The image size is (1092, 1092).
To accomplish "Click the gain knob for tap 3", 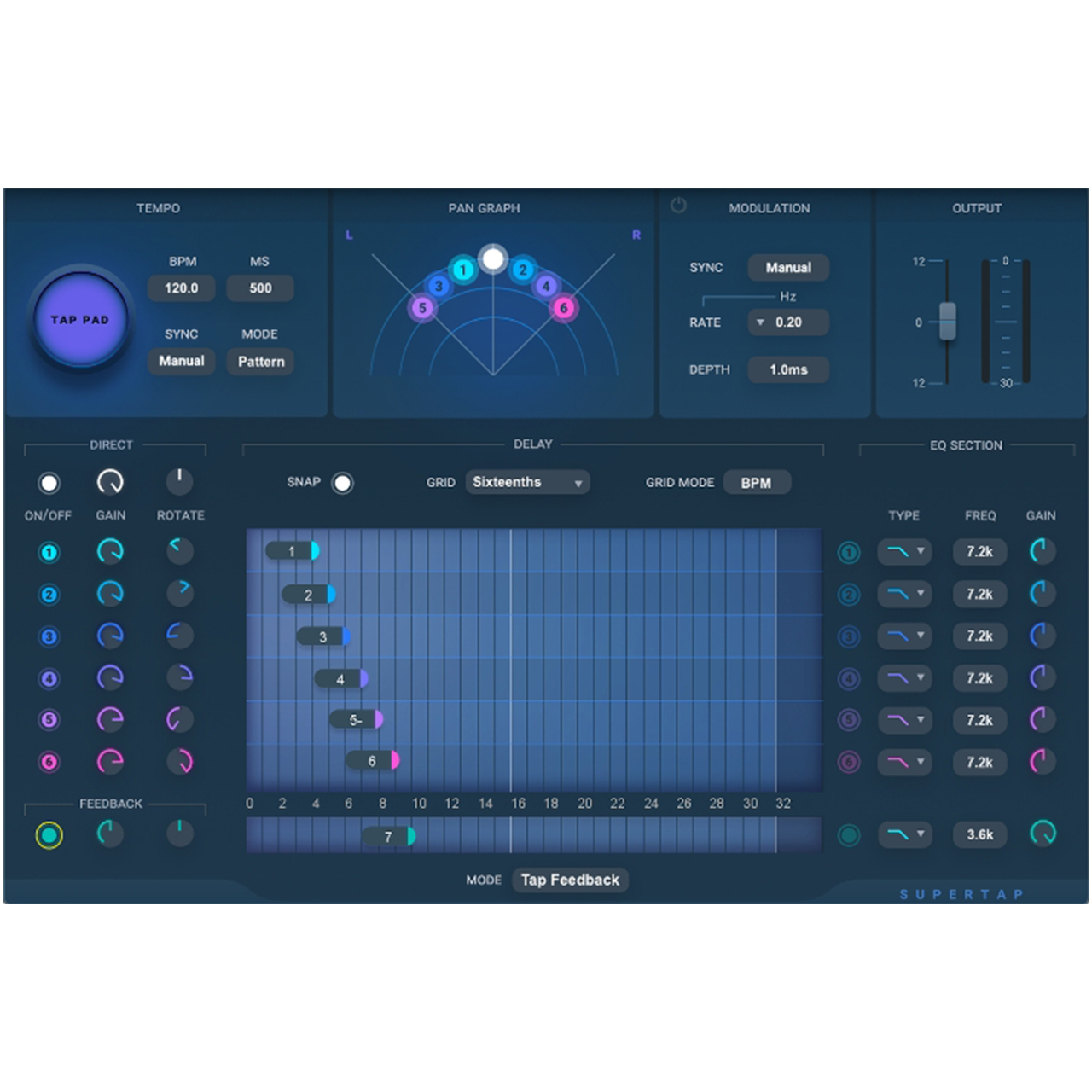I will [110, 636].
